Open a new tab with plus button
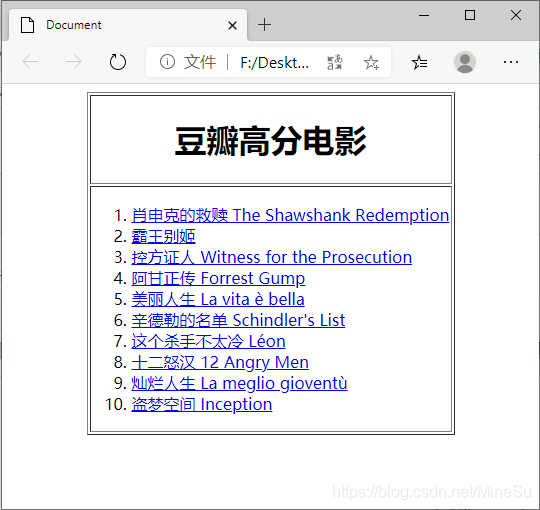The image size is (540, 510). (264, 25)
